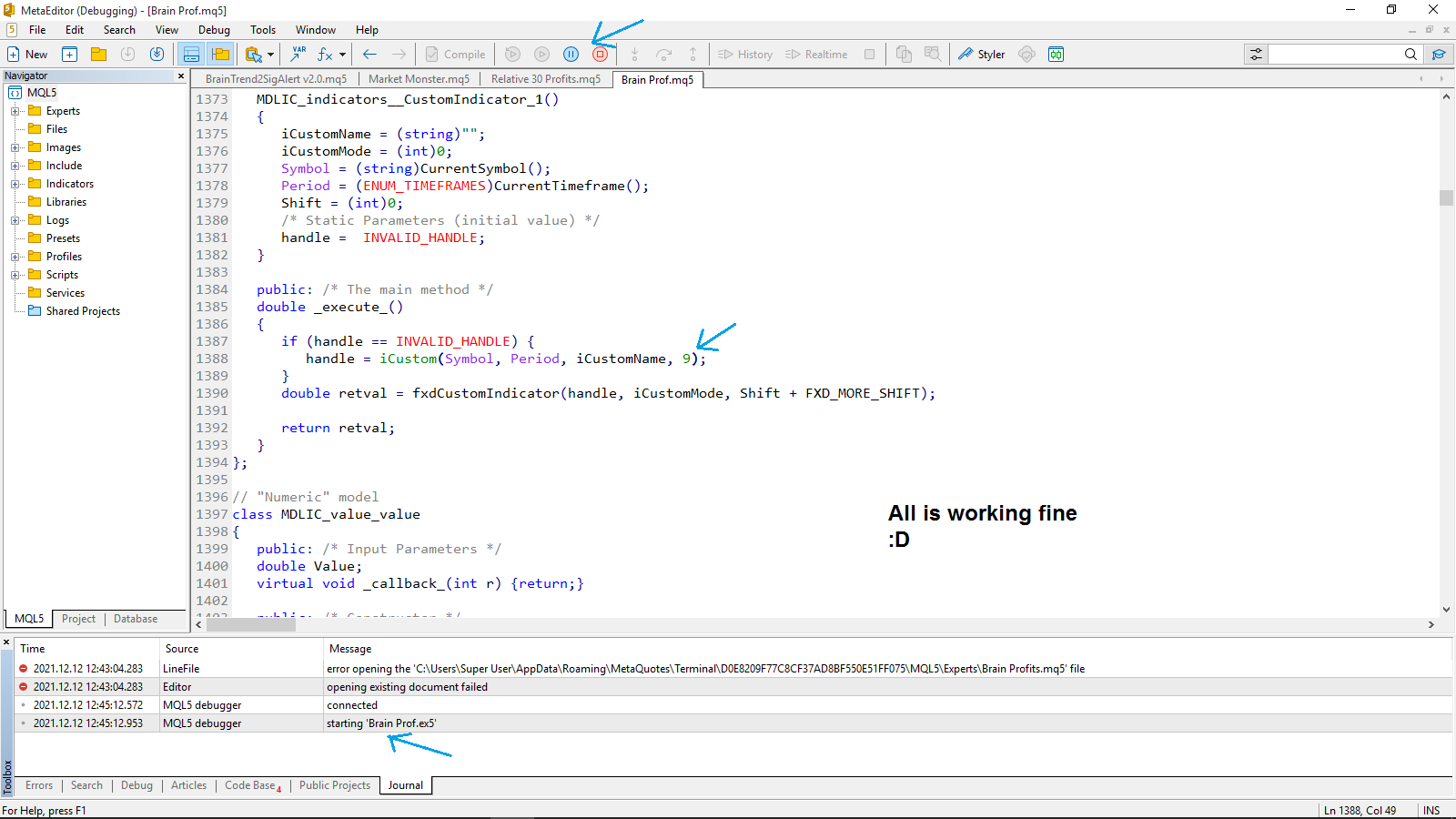Switch to BrainTrend2SigAlert v2.0.mq5 tab

276,79
